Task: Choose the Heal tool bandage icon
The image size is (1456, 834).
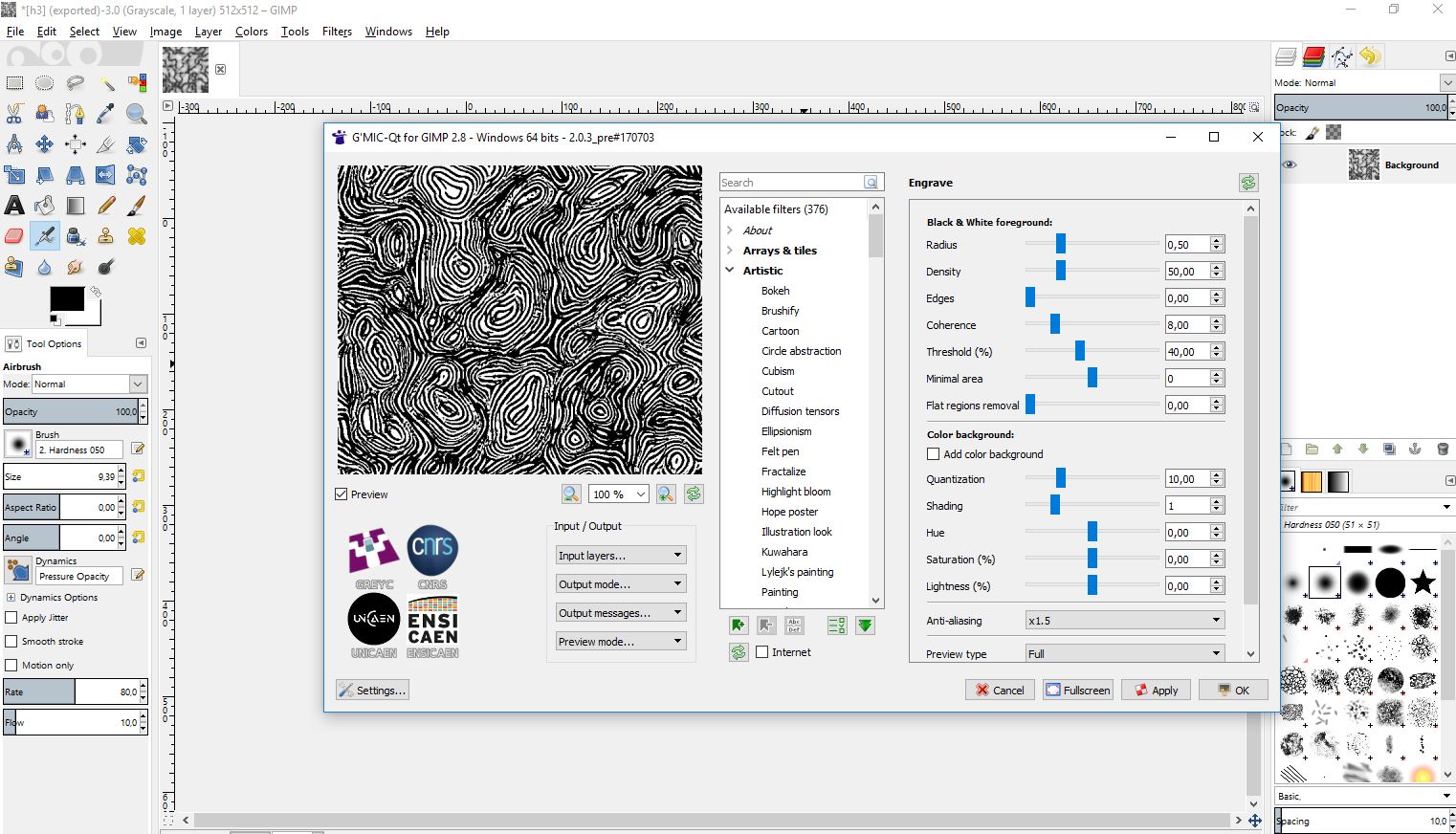Action: [x=137, y=235]
